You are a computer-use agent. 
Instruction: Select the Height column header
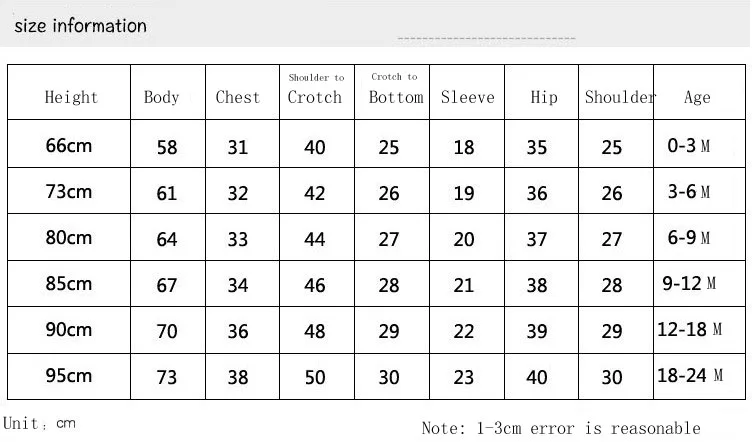(71, 97)
